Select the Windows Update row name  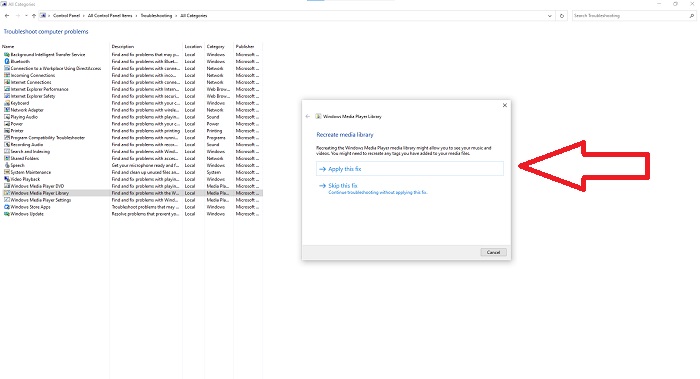pyautogui.click(x=27, y=214)
